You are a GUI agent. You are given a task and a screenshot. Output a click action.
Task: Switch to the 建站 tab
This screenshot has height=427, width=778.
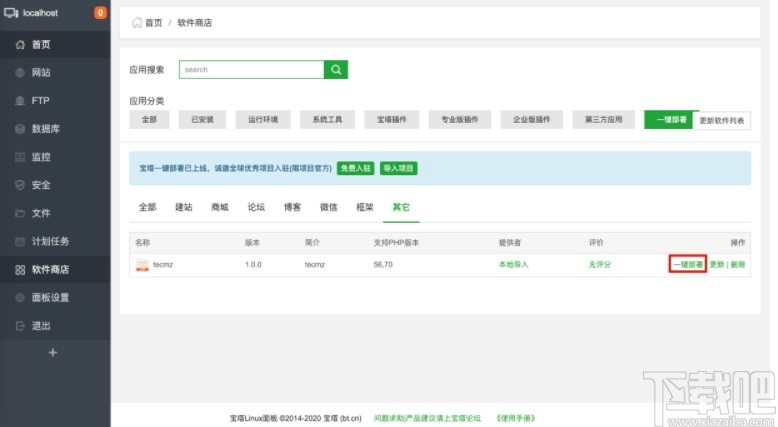pos(184,207)
